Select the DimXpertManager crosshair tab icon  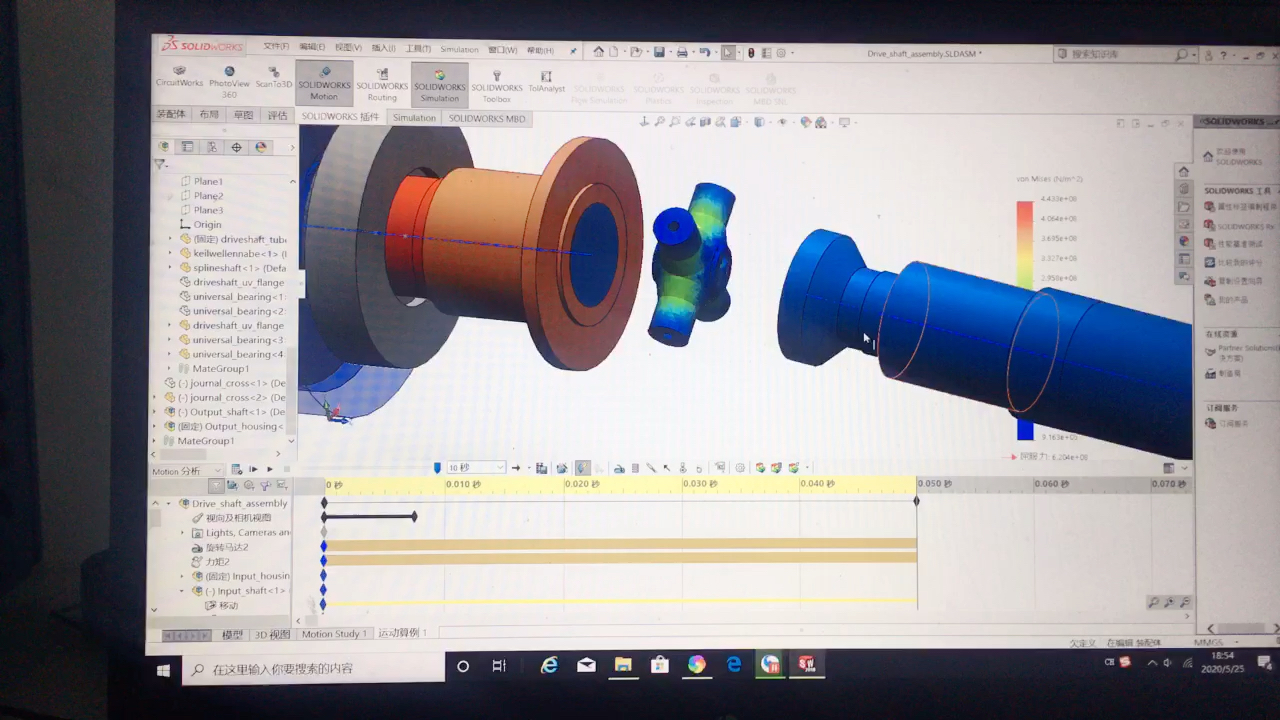[236, 147]
